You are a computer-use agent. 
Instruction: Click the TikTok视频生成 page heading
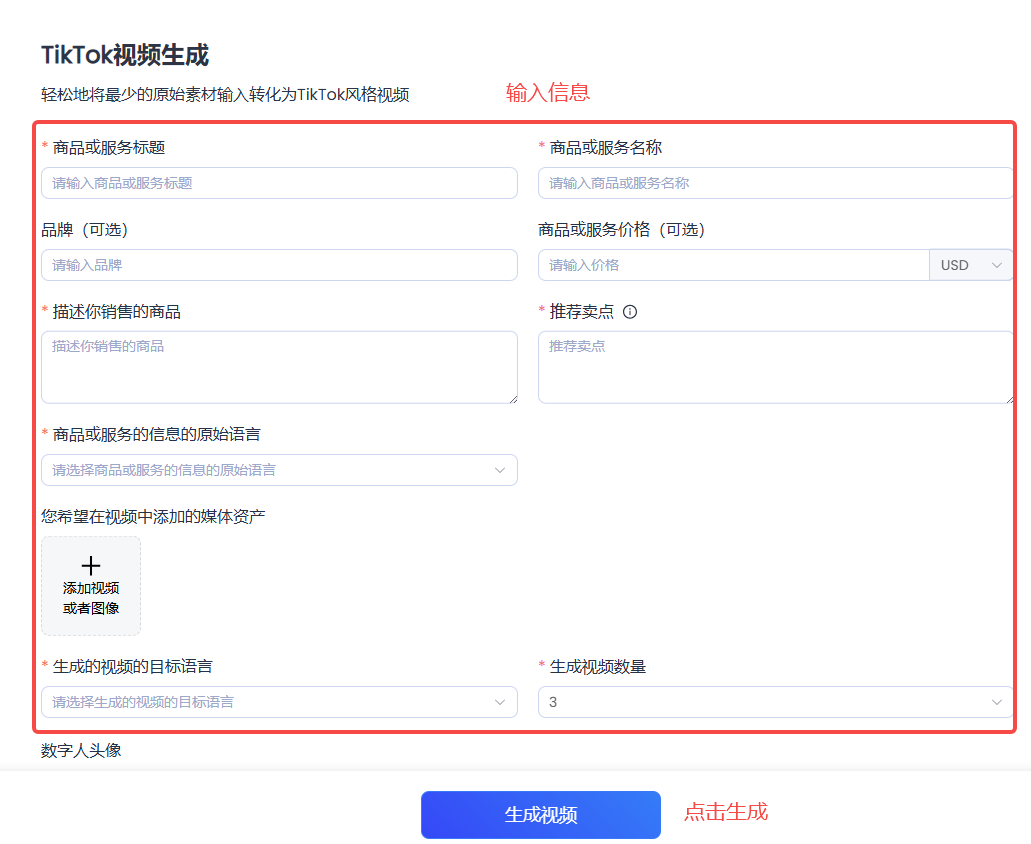click(x=125, y=55)
